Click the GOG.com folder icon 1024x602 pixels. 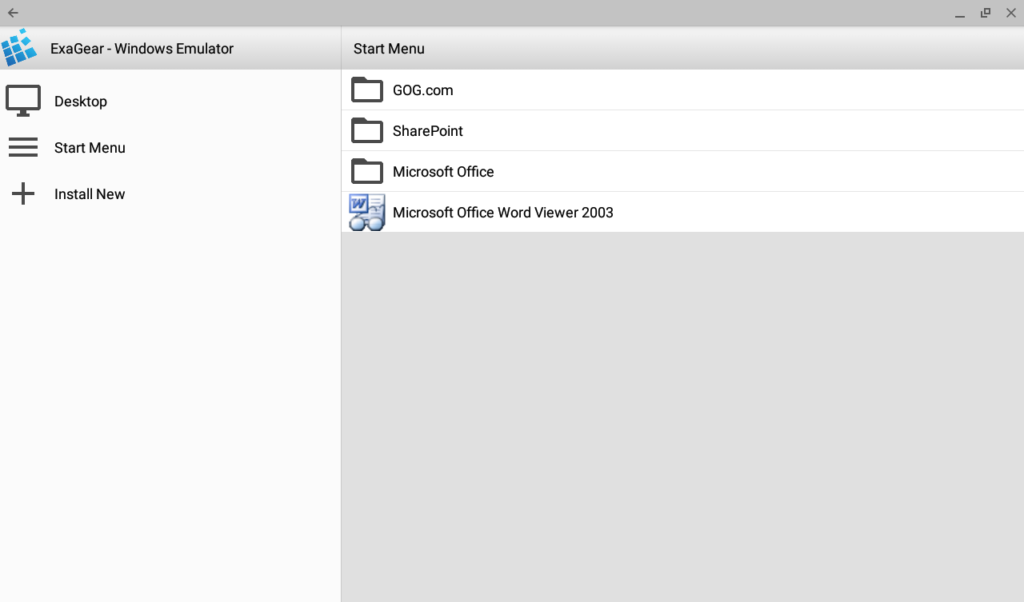pos(367,90)
